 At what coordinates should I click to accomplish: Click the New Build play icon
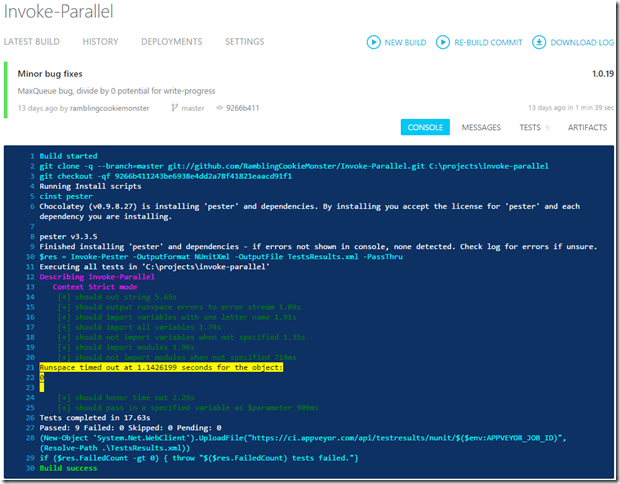coord(373,42)
